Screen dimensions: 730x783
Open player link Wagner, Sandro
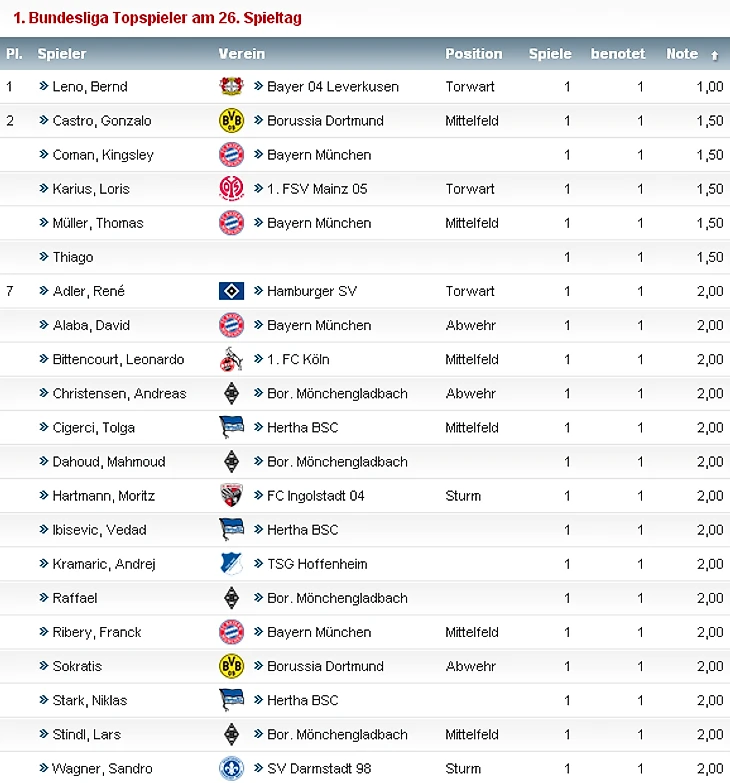tap(102, 768)
